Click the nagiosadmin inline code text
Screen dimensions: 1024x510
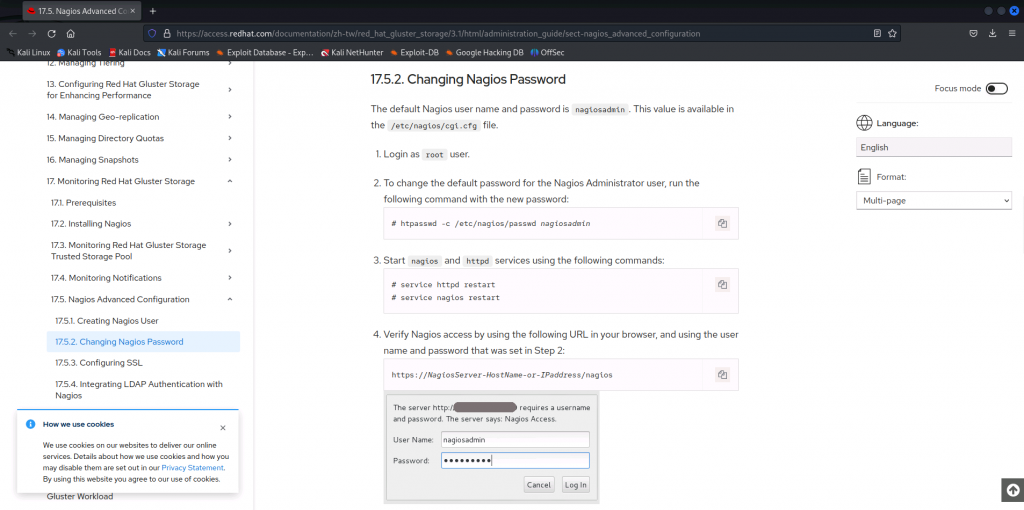click(600, 110)
